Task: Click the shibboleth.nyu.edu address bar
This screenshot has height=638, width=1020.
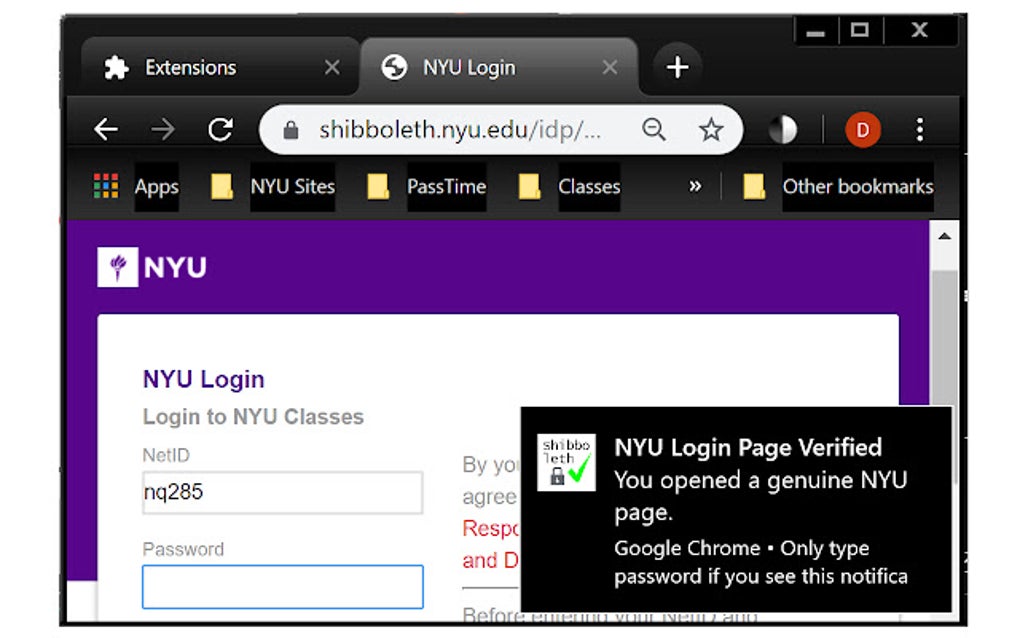Action: click(460, 130)
